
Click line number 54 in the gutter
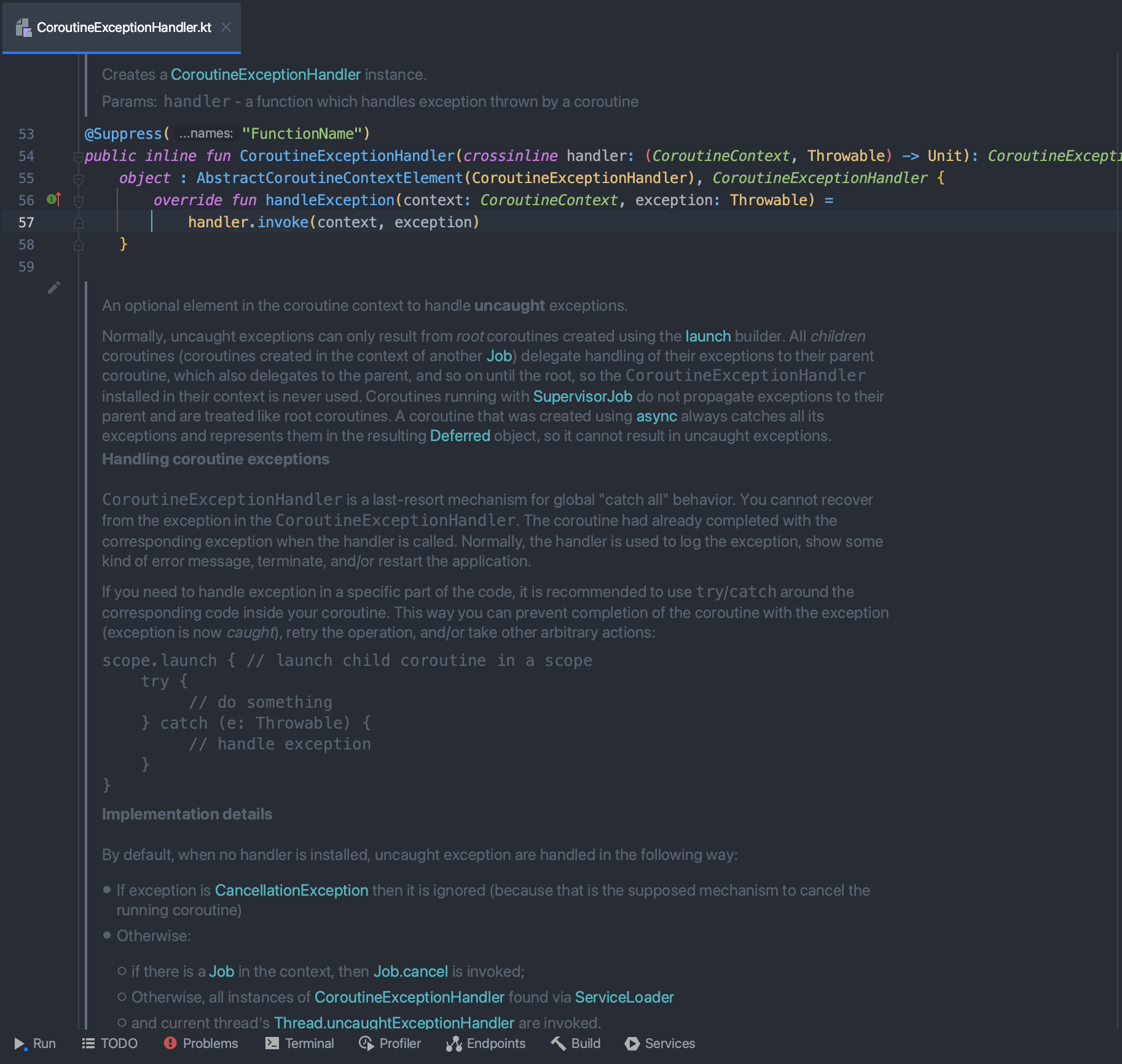coord(26,156)
